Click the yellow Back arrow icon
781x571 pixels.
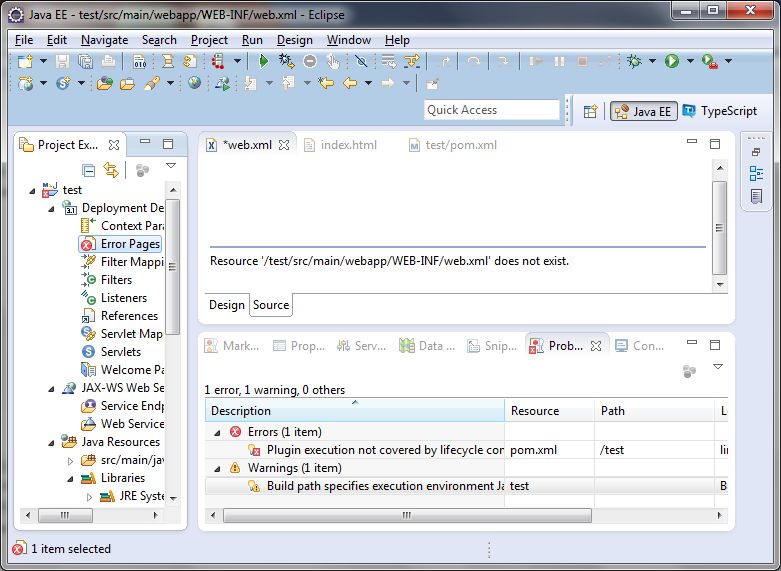tap(350, 83)
